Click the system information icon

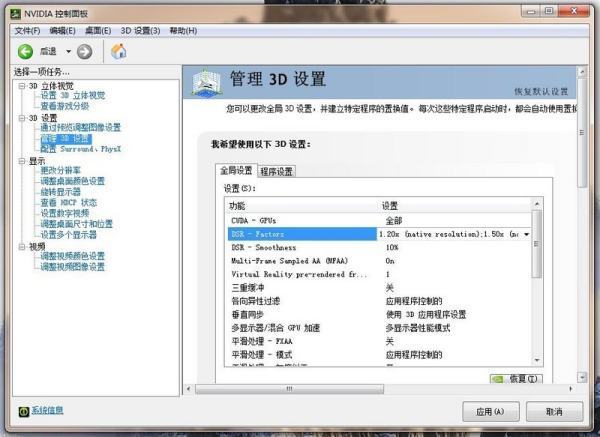tap(24, 411)
